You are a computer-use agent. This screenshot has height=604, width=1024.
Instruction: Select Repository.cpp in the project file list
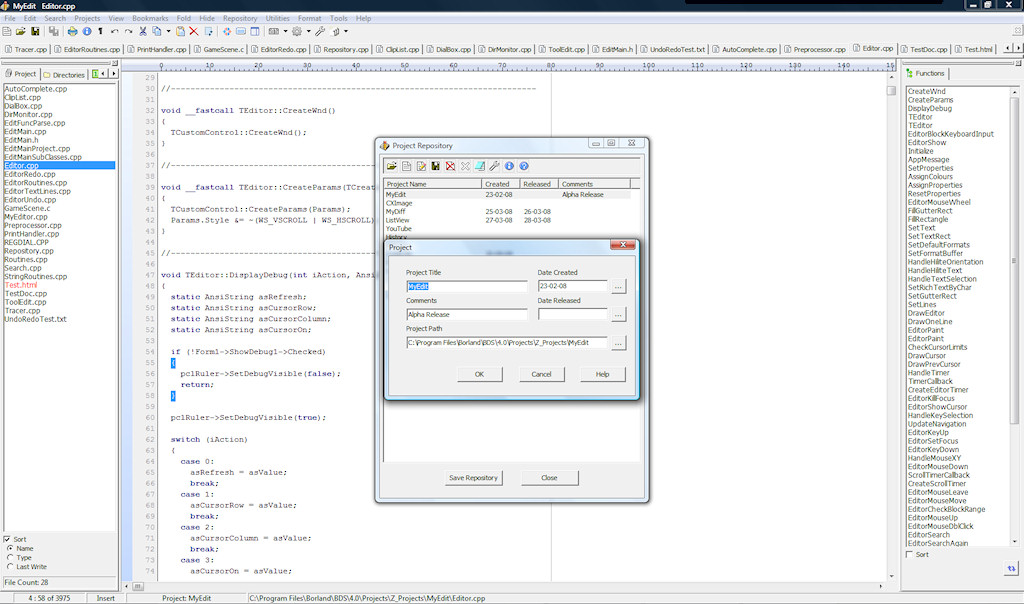(x=29, y=251)
